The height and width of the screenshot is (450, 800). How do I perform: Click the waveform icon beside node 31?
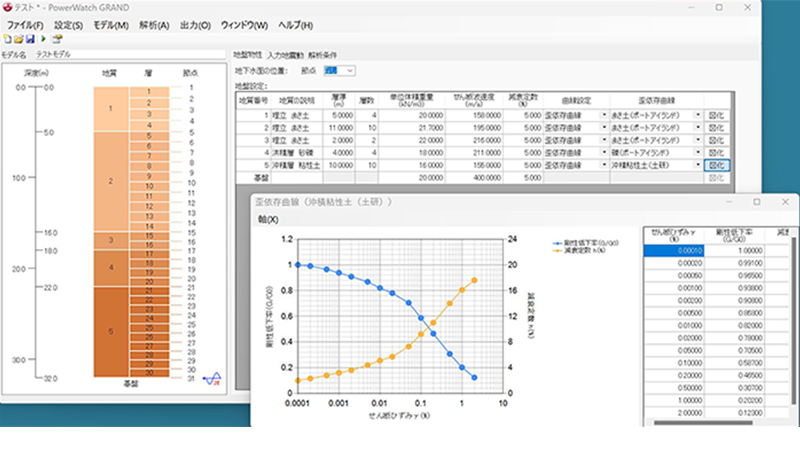tap(211, 379)
